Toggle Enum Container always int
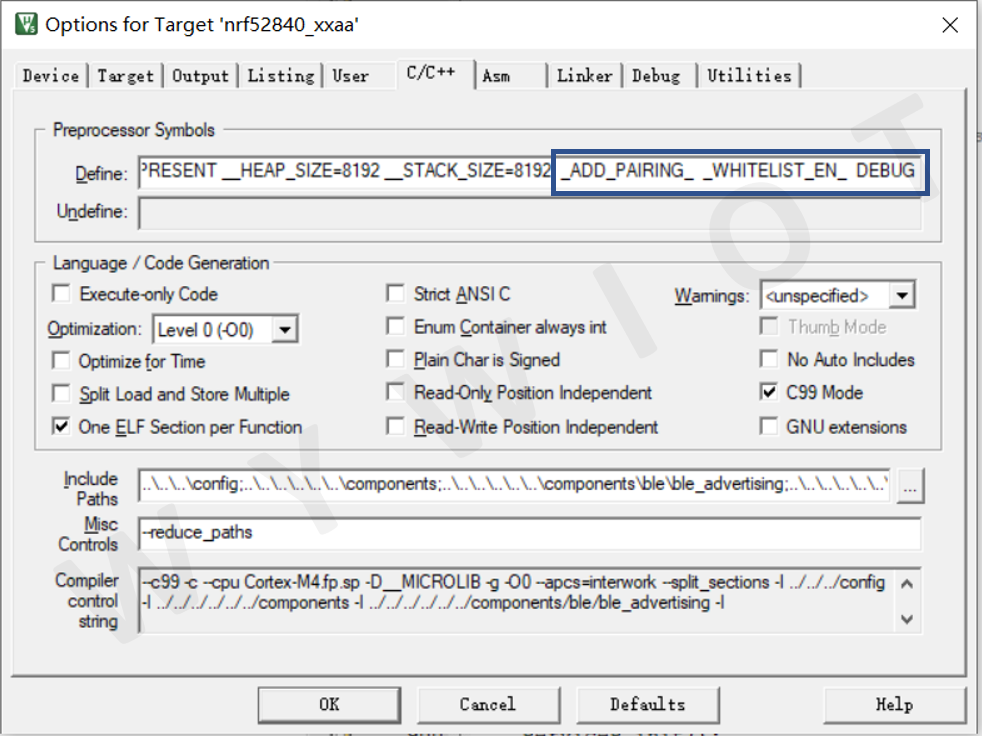The width and height of the screenshot is (982, 736). 395,326
